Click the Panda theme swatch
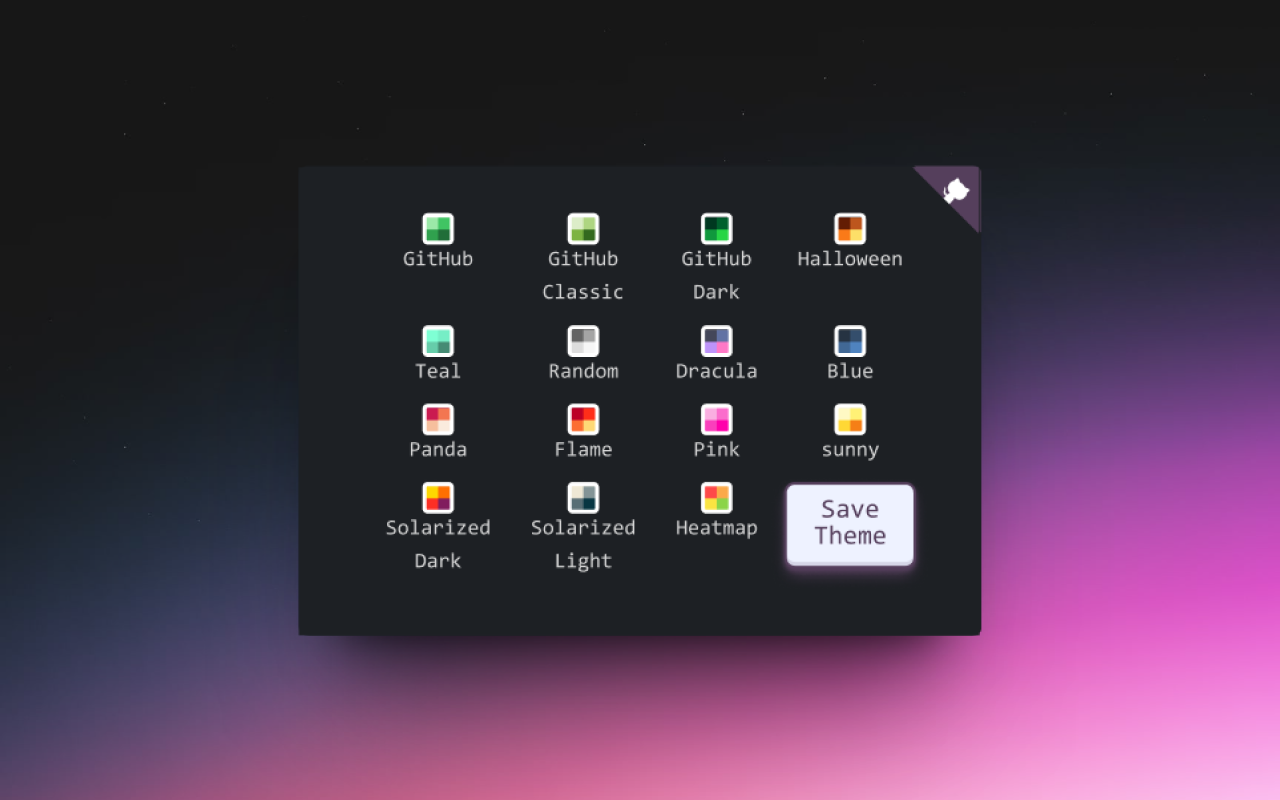1280x800 pixels. coord(437,418)
